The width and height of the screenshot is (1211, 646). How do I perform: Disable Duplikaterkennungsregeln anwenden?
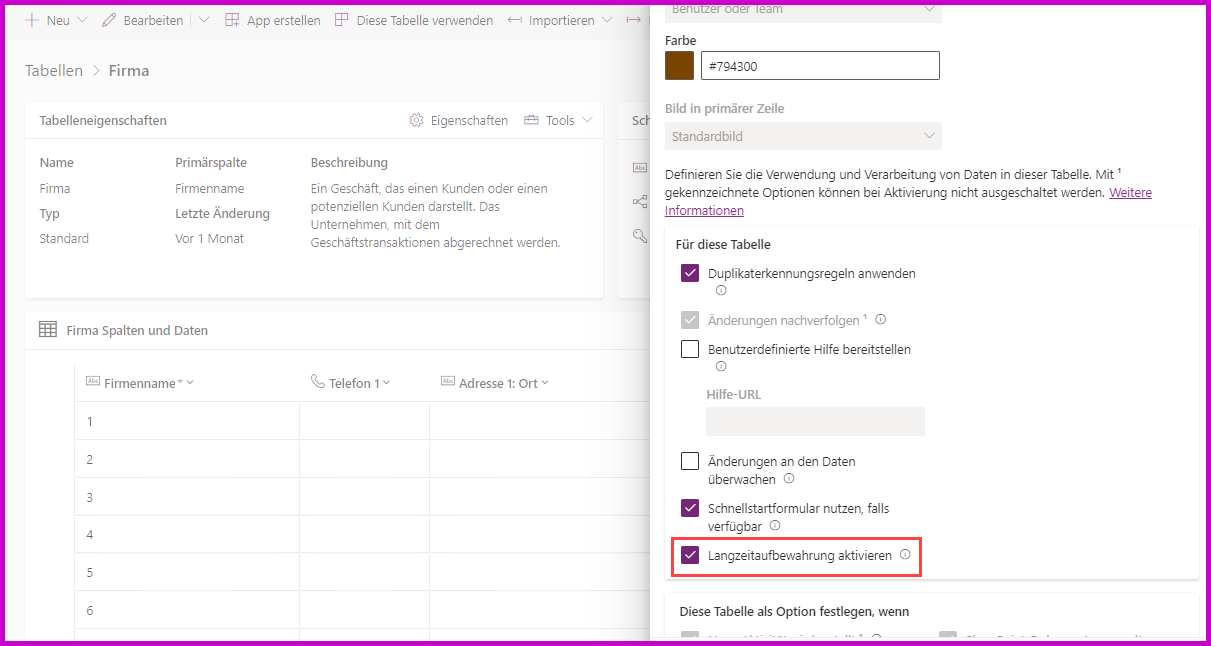(690, 272)
